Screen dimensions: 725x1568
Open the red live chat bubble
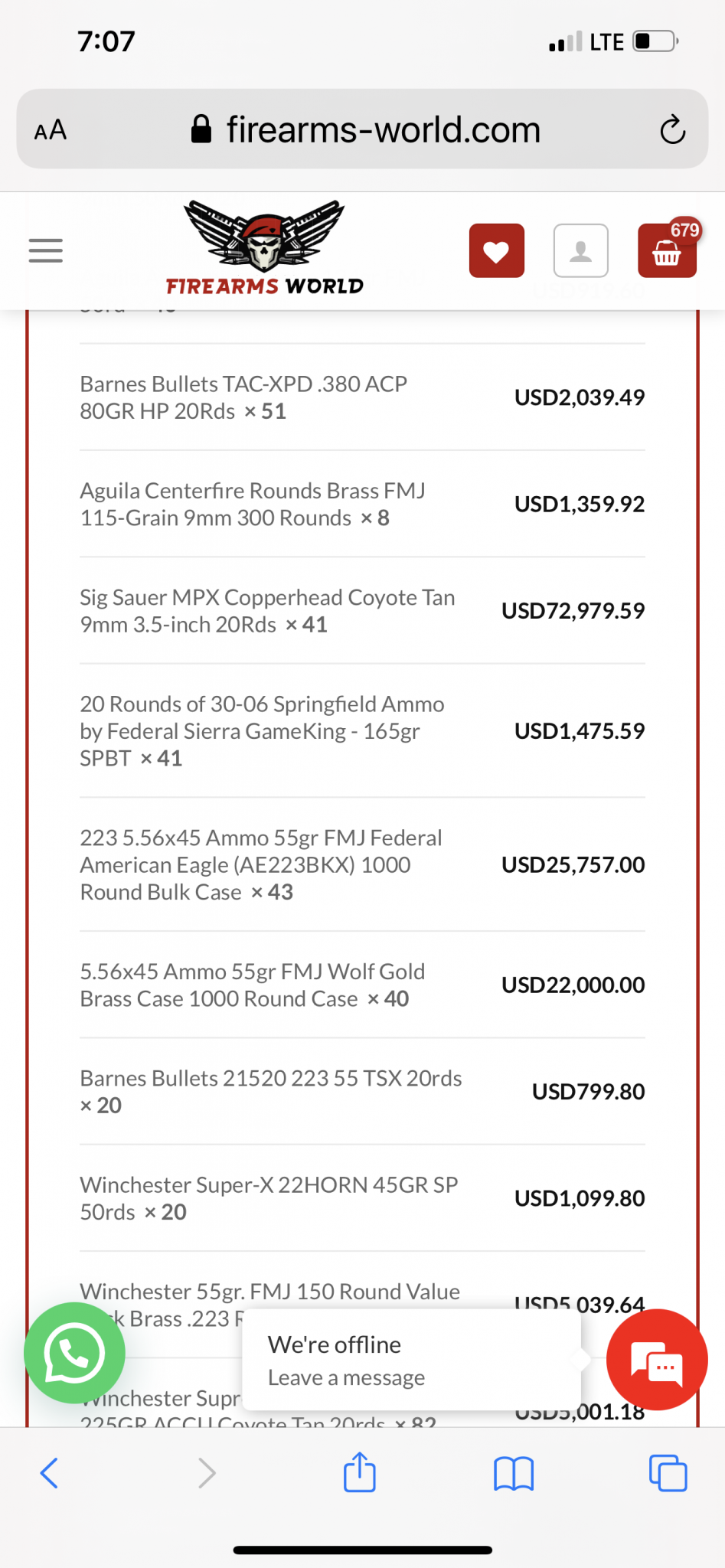pyautogui.click(x=656, y=1360)
